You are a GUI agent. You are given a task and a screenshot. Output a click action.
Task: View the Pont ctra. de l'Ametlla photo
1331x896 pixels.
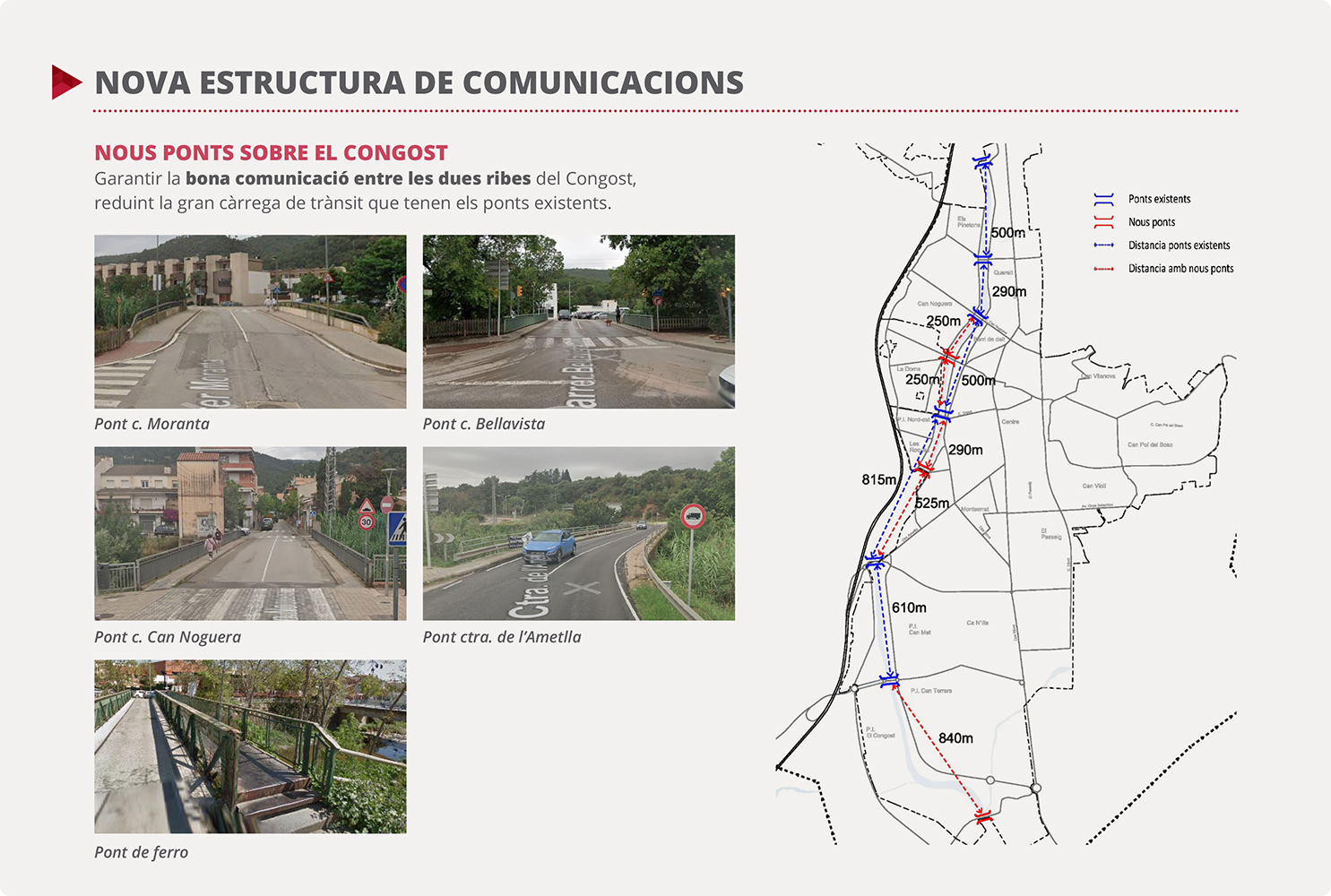[578, 533]
